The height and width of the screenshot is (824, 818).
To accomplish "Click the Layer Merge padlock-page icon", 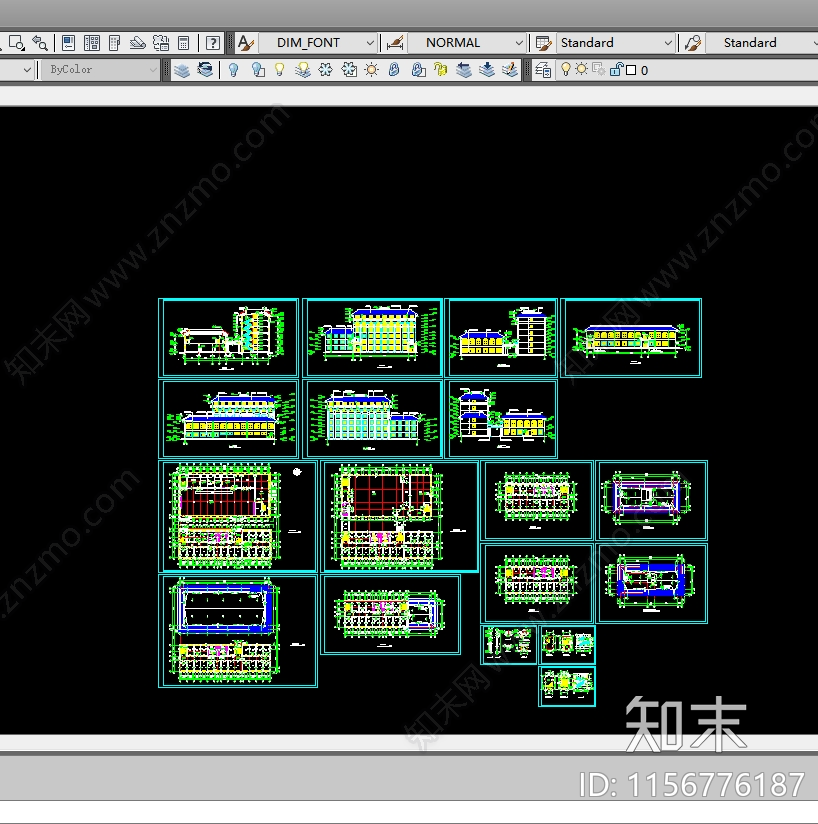I will pyautogui.click(x=418, y=70).
